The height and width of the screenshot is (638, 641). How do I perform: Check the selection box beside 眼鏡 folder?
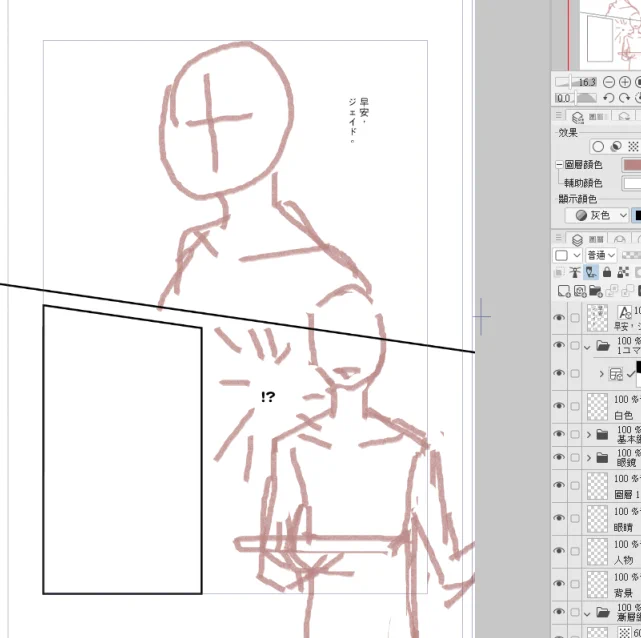[x=575, y=458]
